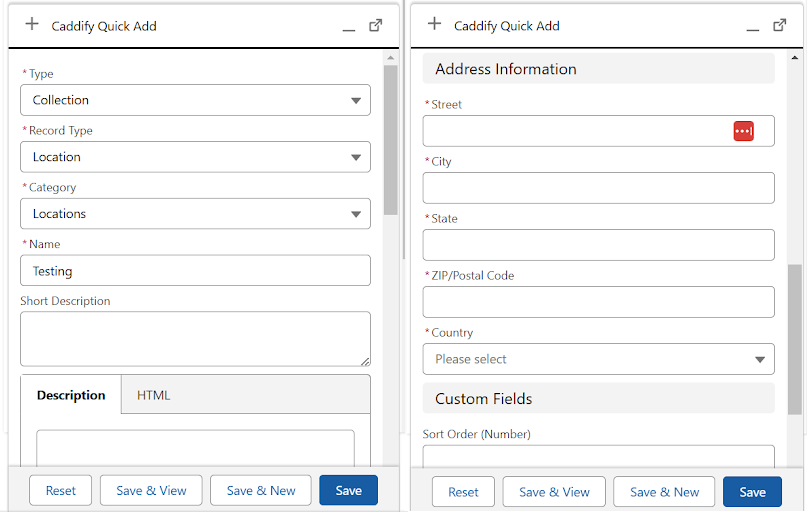Switch to the HTML tab

coord(153,395)
